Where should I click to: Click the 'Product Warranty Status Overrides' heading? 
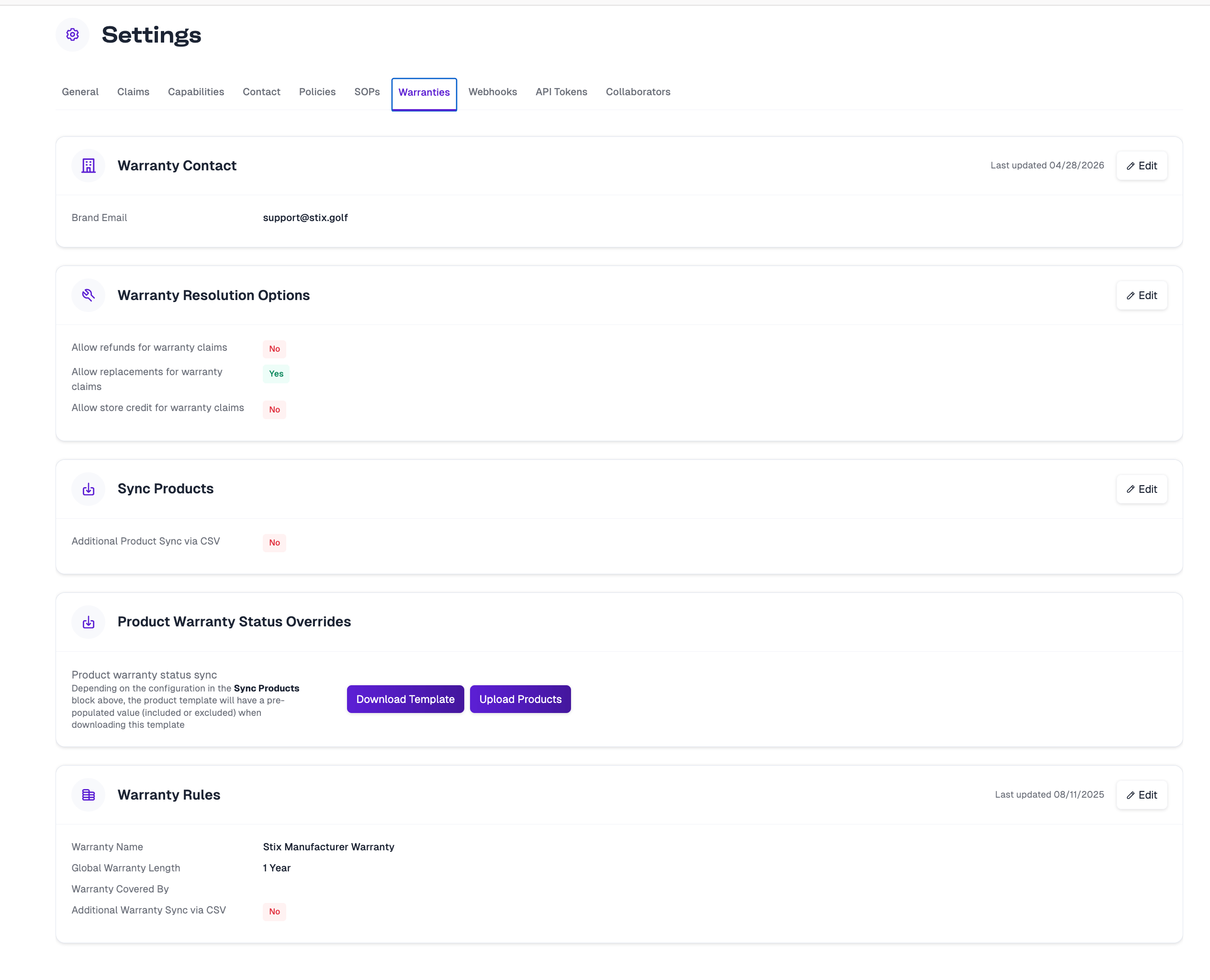[x=235, y=622]
